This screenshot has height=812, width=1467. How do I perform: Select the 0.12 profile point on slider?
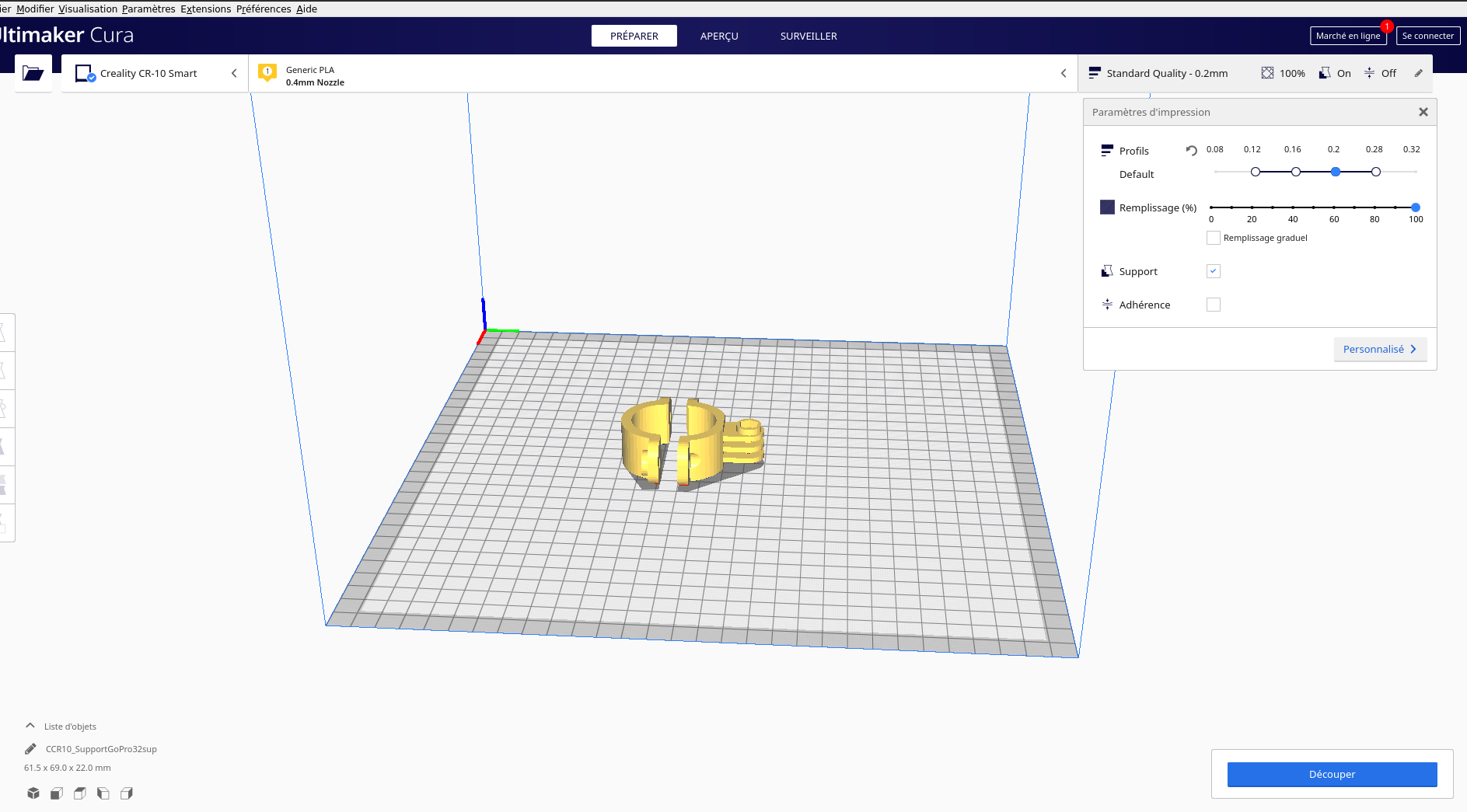click(1256, 172)
